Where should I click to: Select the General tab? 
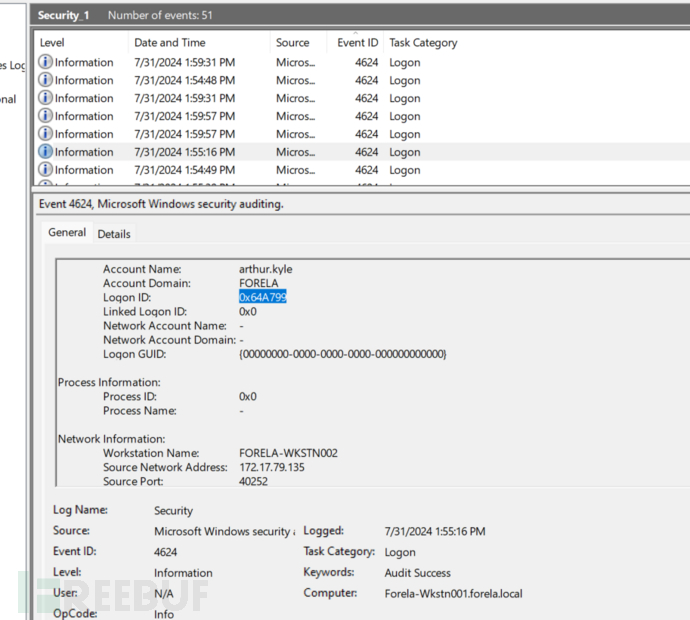click(67, 232)
